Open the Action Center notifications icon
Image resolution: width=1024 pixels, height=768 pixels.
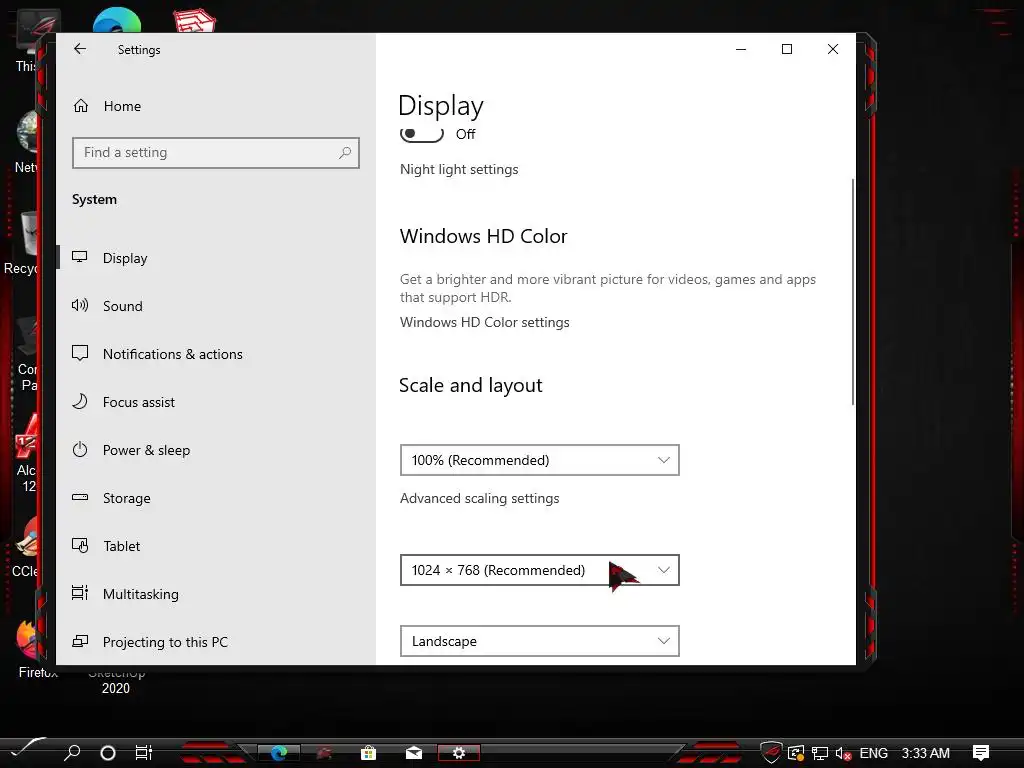click(981, 753)
